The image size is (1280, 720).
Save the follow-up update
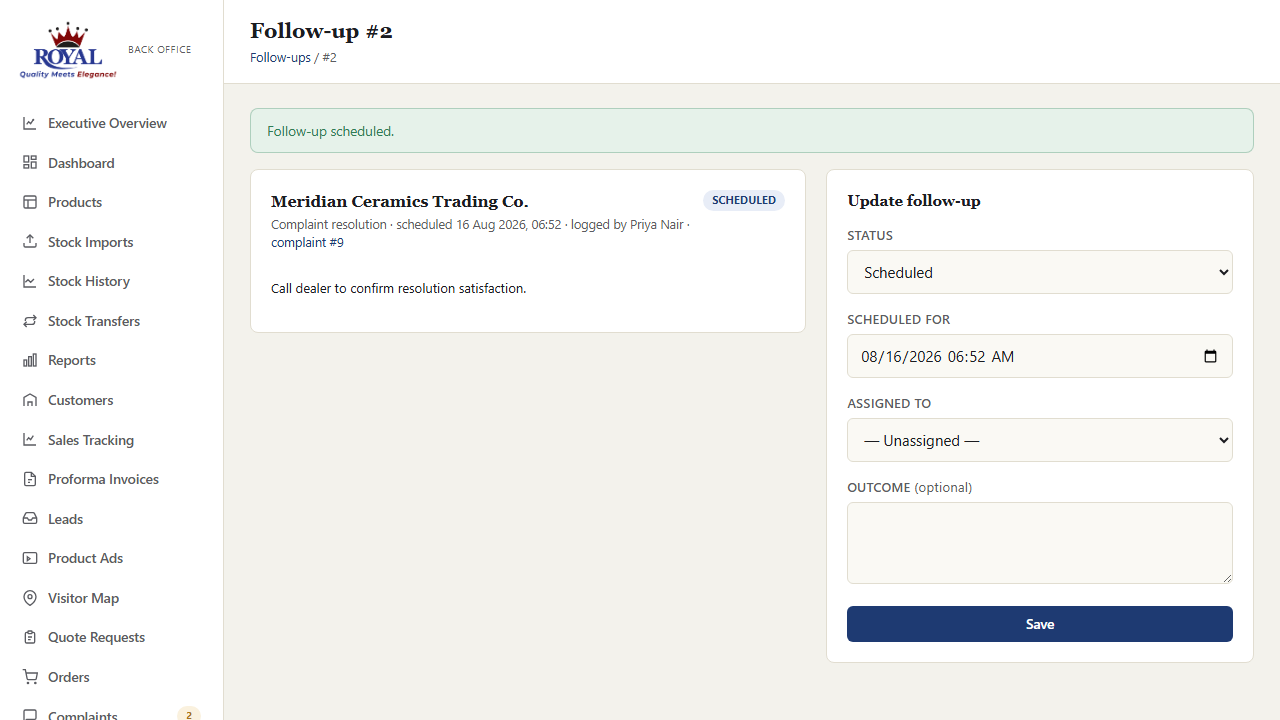coord(1040,624)
